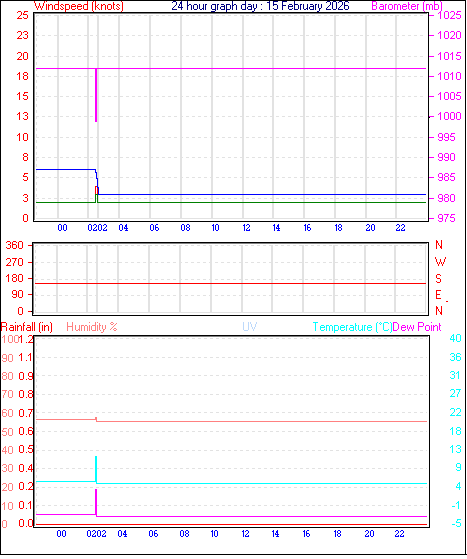The width and height of the screenshot is (467, 559).
Task: Click the 25 knots windspeed axis value
Action: (x=22, y=15)
